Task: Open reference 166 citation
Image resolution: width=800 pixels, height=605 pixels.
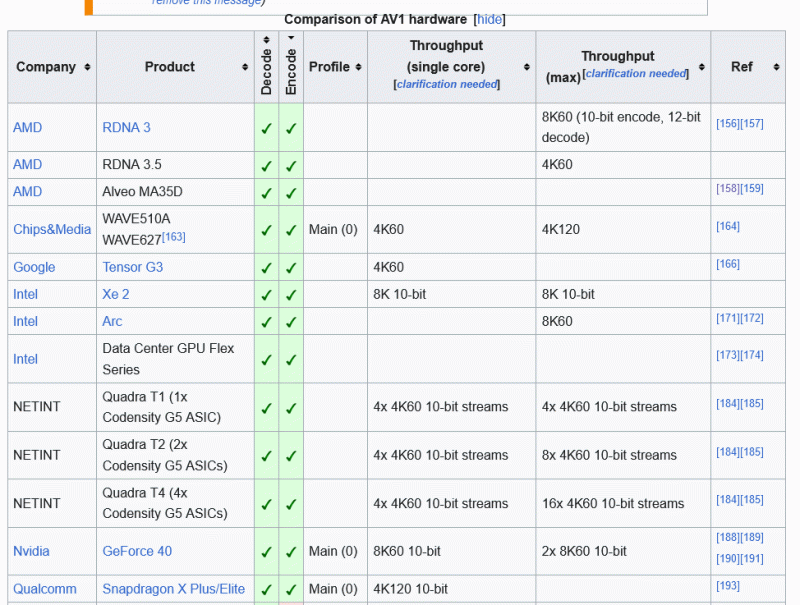Action: pyautogui.click(x=728, y=264)
